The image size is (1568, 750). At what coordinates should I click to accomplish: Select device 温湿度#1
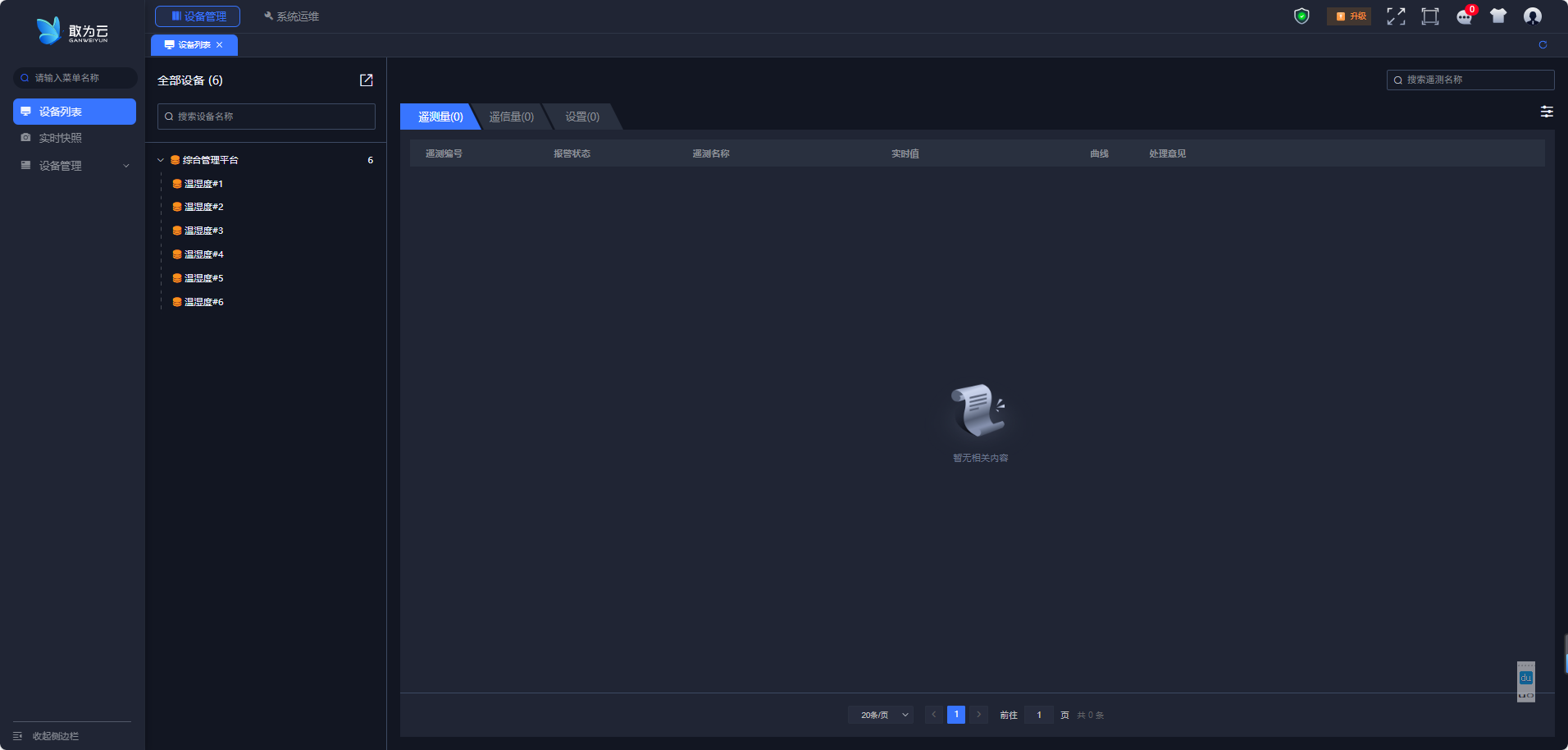pos(203,184)
